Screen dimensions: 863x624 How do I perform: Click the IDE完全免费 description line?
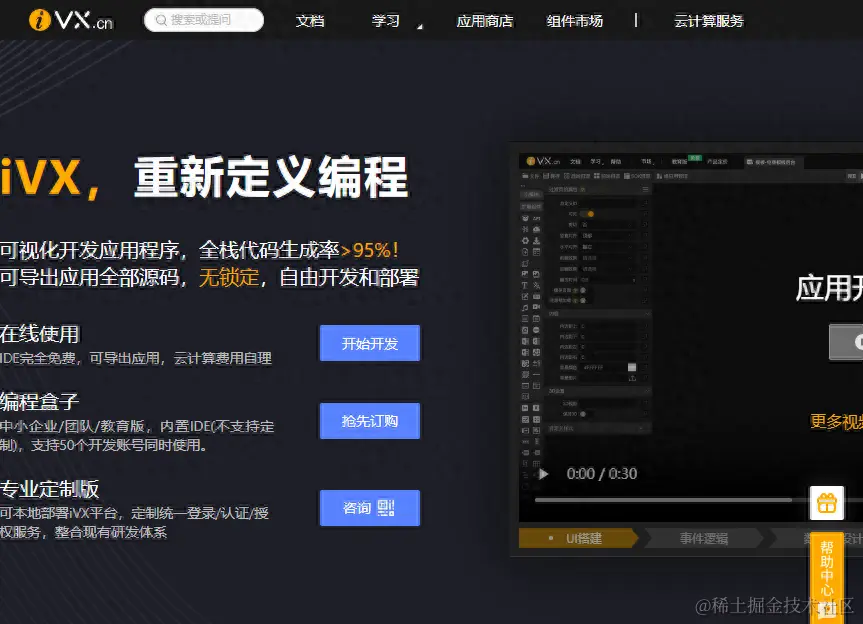click(136, 358)
